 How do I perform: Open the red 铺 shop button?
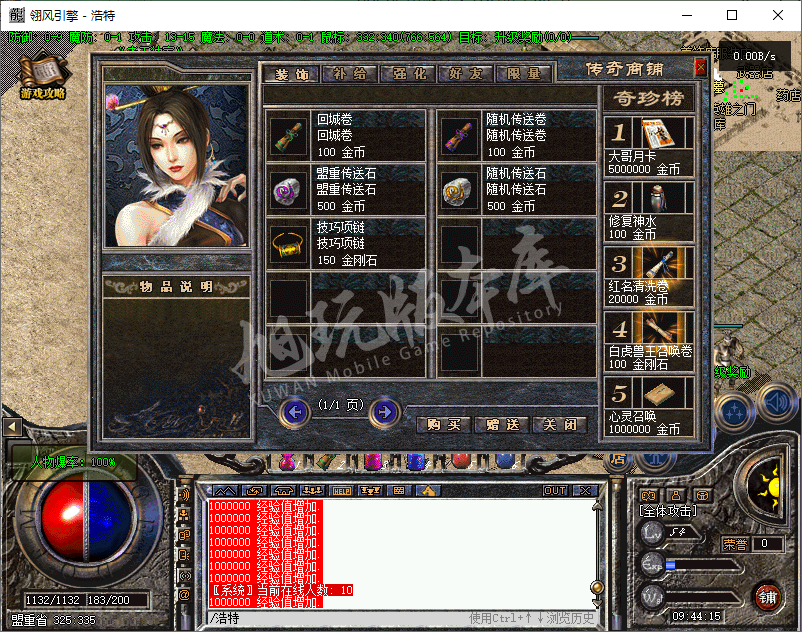[x=767, y=597]
